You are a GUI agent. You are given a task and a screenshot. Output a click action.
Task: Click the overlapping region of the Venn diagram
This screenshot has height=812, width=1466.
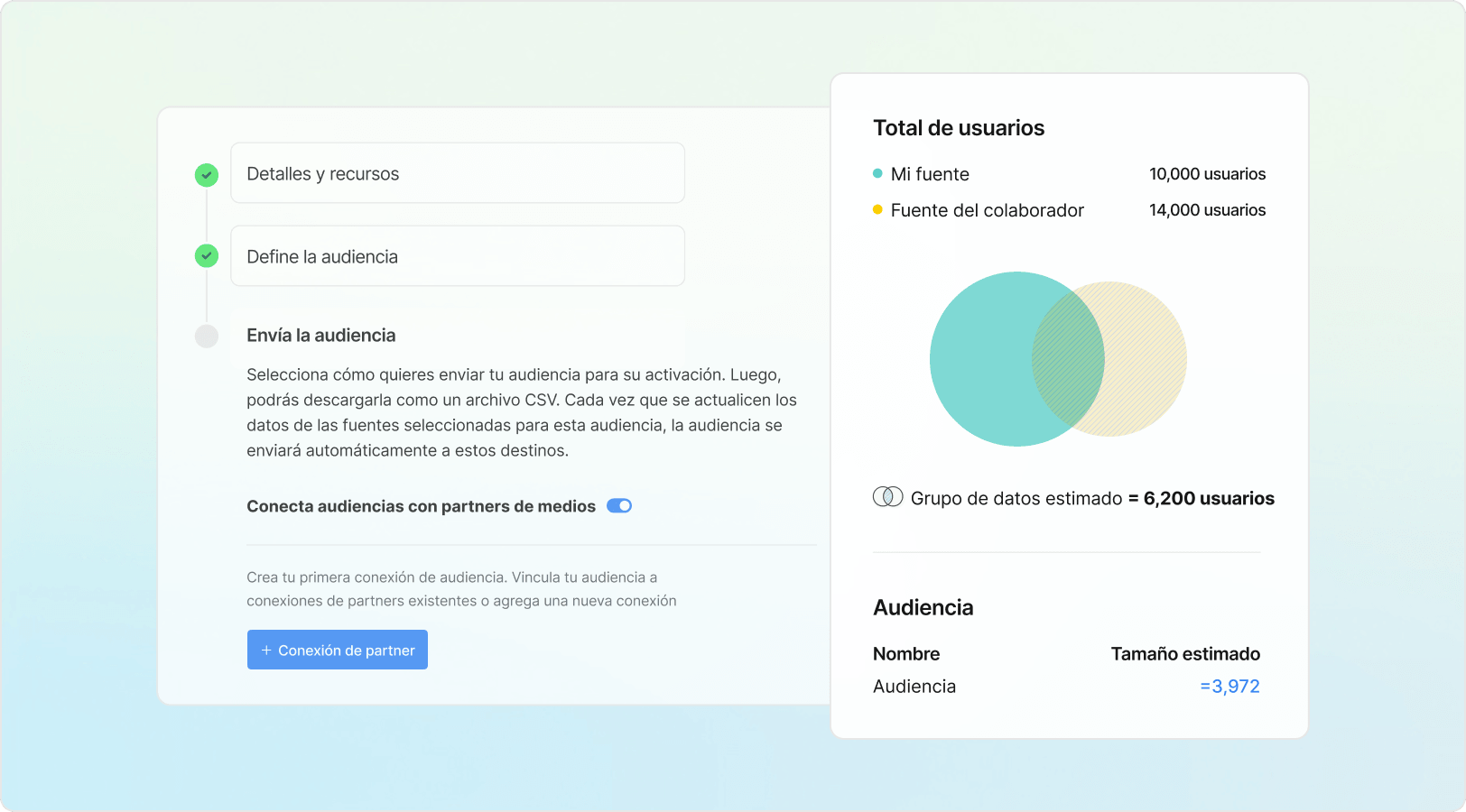point(1068,359)
